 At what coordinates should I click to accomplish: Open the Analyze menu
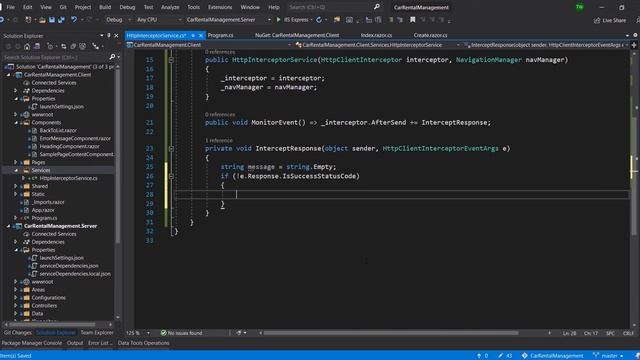pyautogui.click(x=170, y=7)
